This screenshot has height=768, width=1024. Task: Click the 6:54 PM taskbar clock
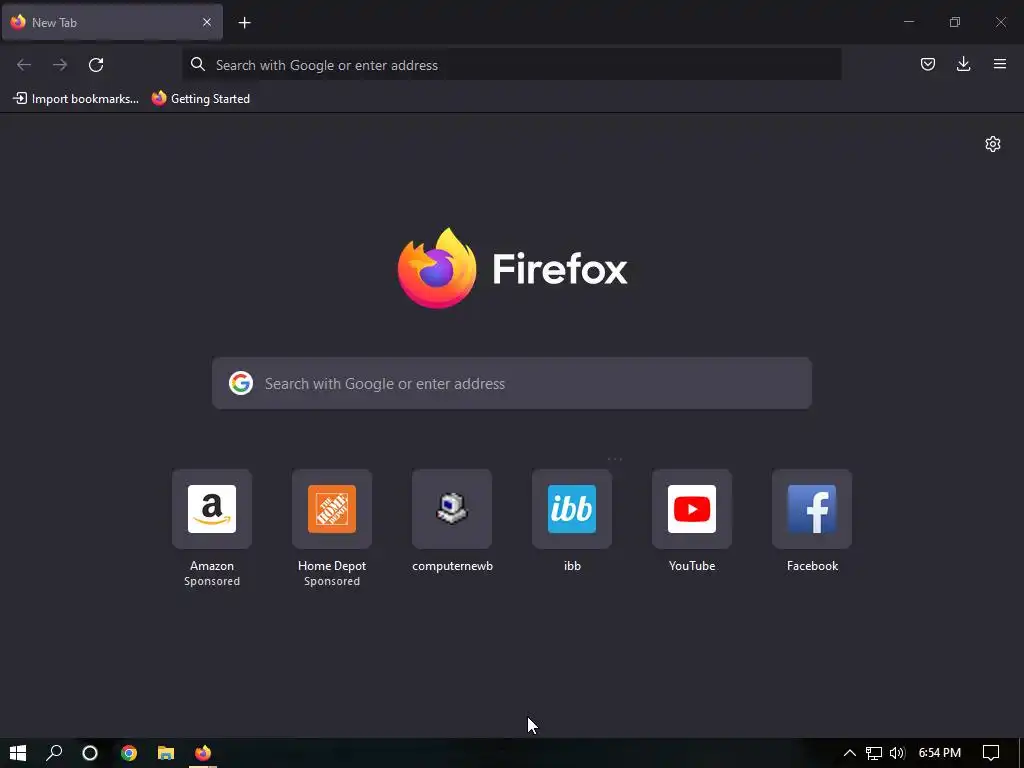[940, 753]
